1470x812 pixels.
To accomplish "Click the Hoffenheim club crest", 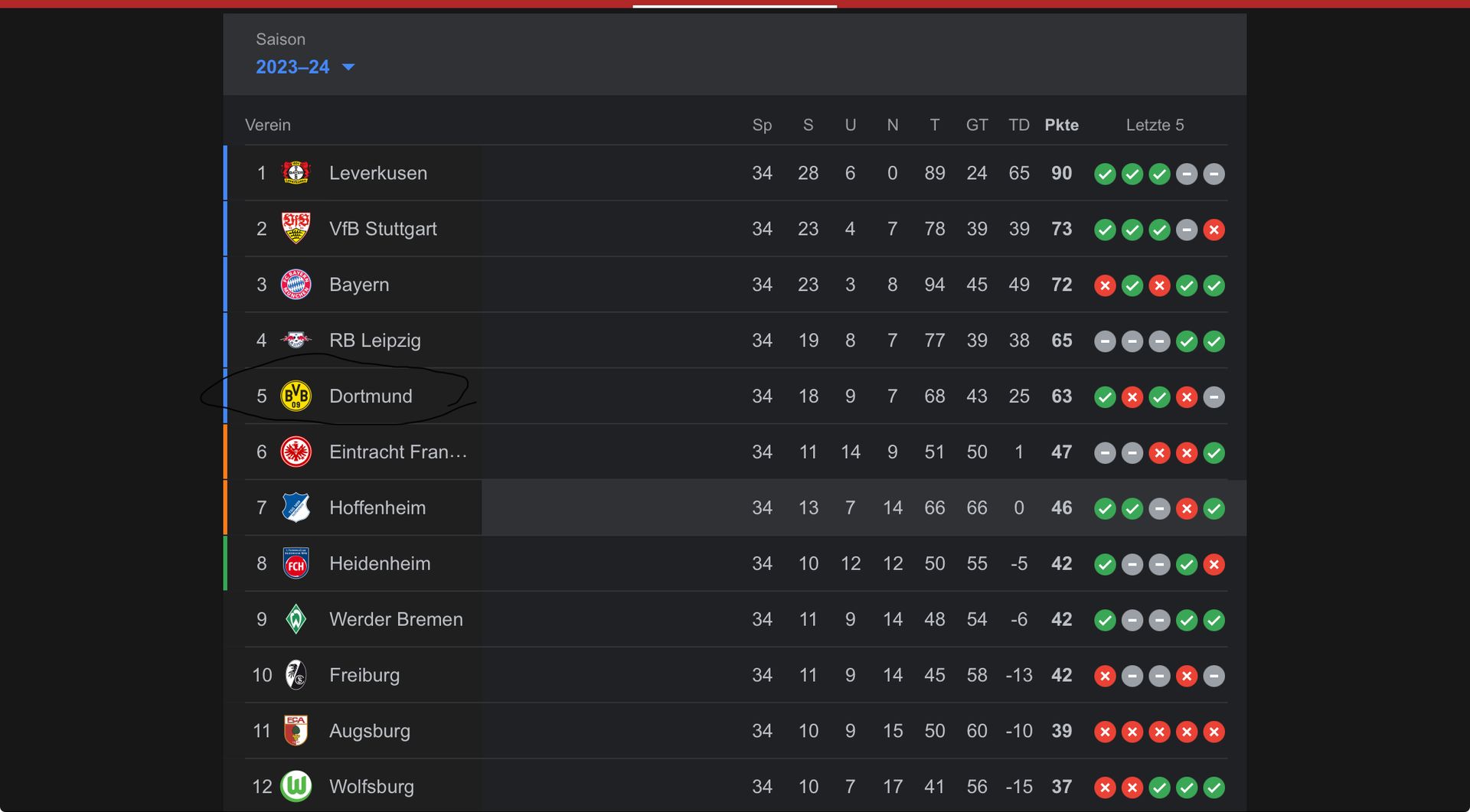I will coord(296,507).
